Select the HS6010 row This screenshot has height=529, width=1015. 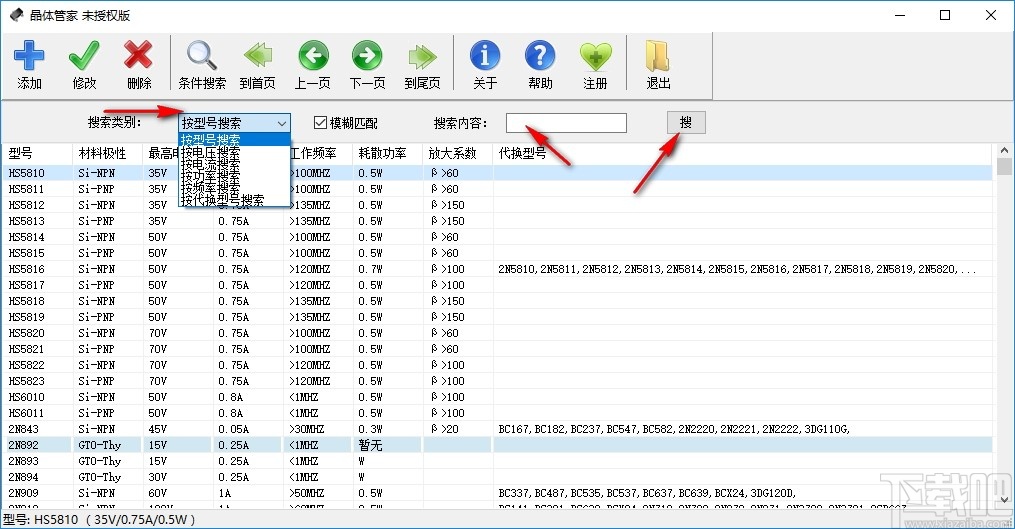pos(497,397)
